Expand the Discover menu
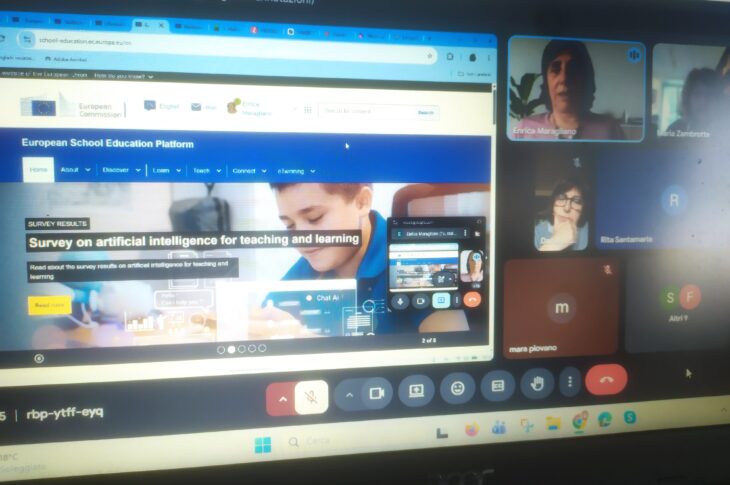The height and width of the screenshot is (485, 730). 121,170
